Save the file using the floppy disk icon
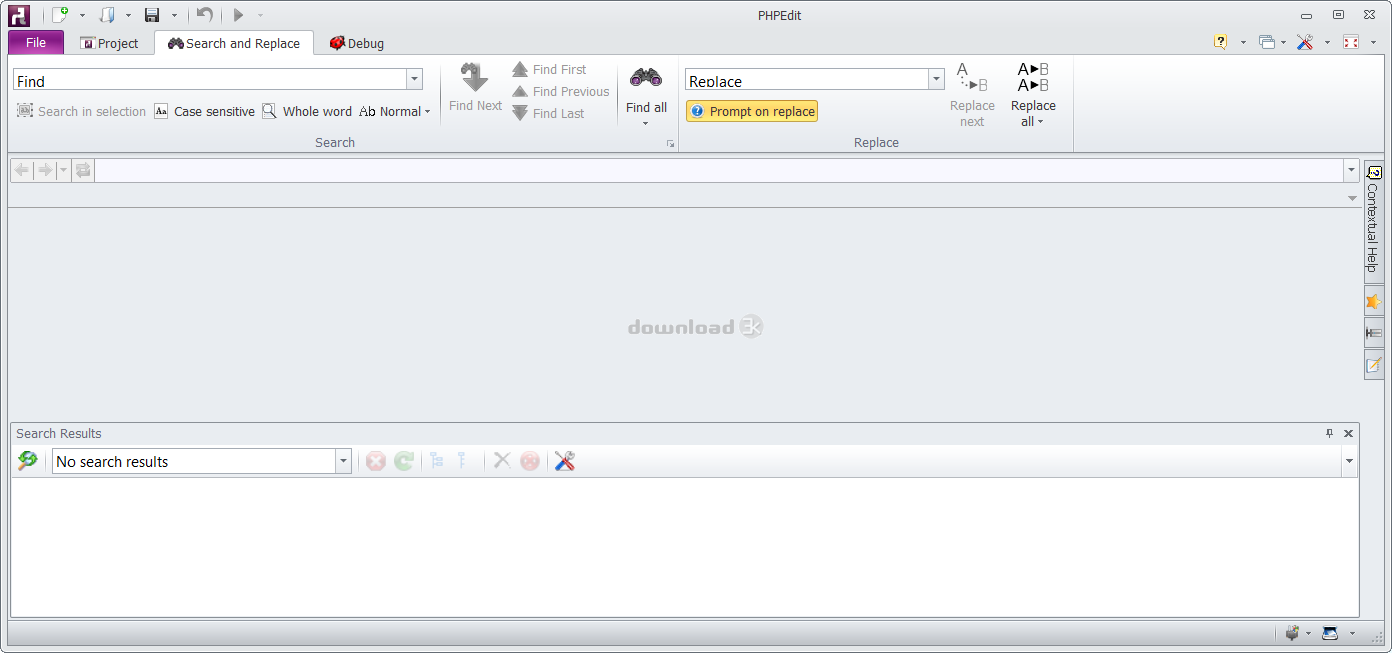 152,15
